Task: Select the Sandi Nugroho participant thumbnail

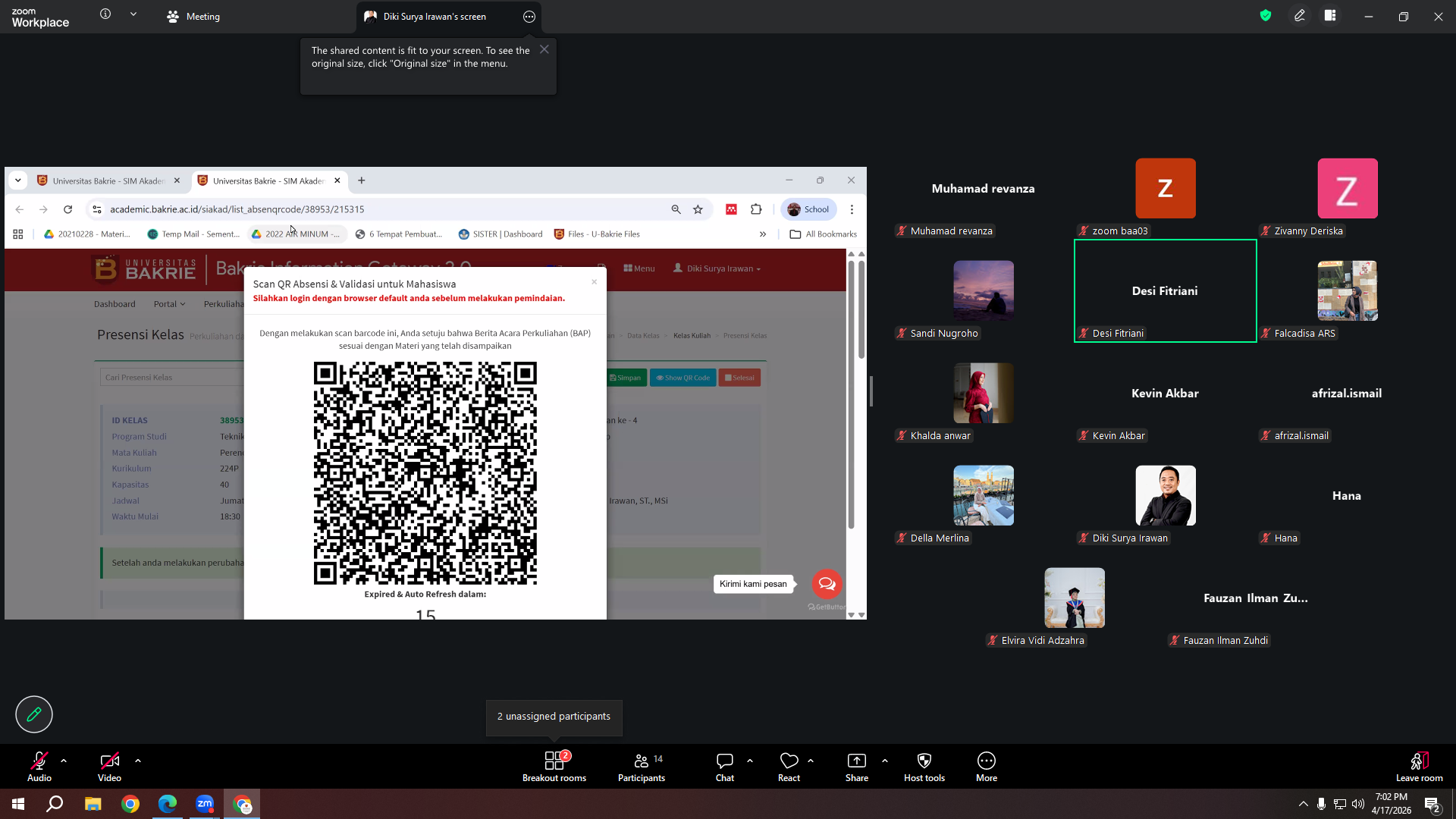Action: [984, 291]
